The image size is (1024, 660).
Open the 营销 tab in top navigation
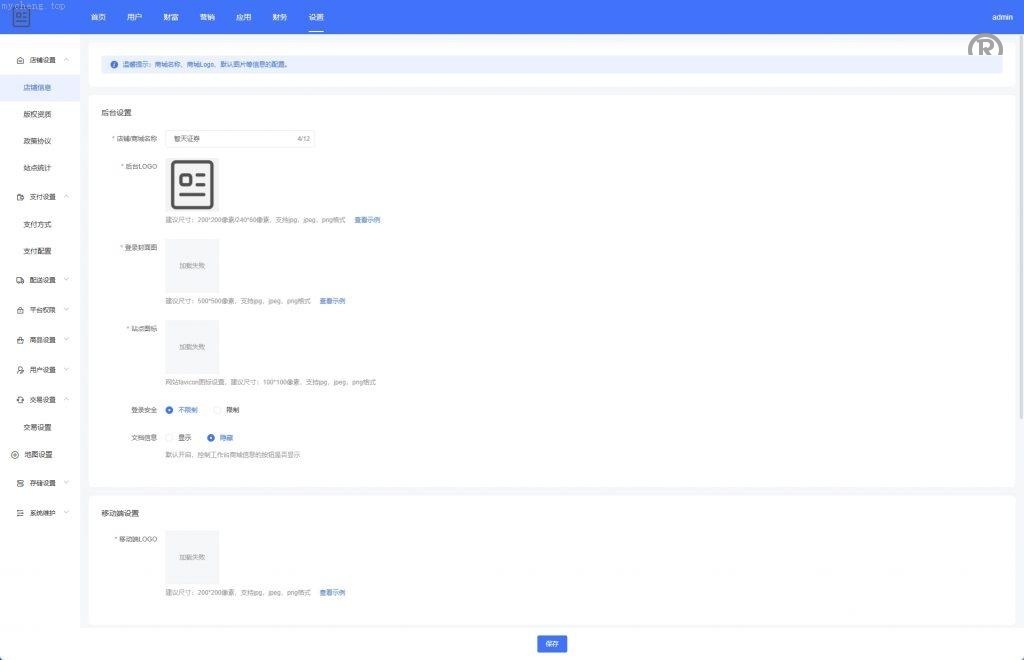tap(207, 17)
